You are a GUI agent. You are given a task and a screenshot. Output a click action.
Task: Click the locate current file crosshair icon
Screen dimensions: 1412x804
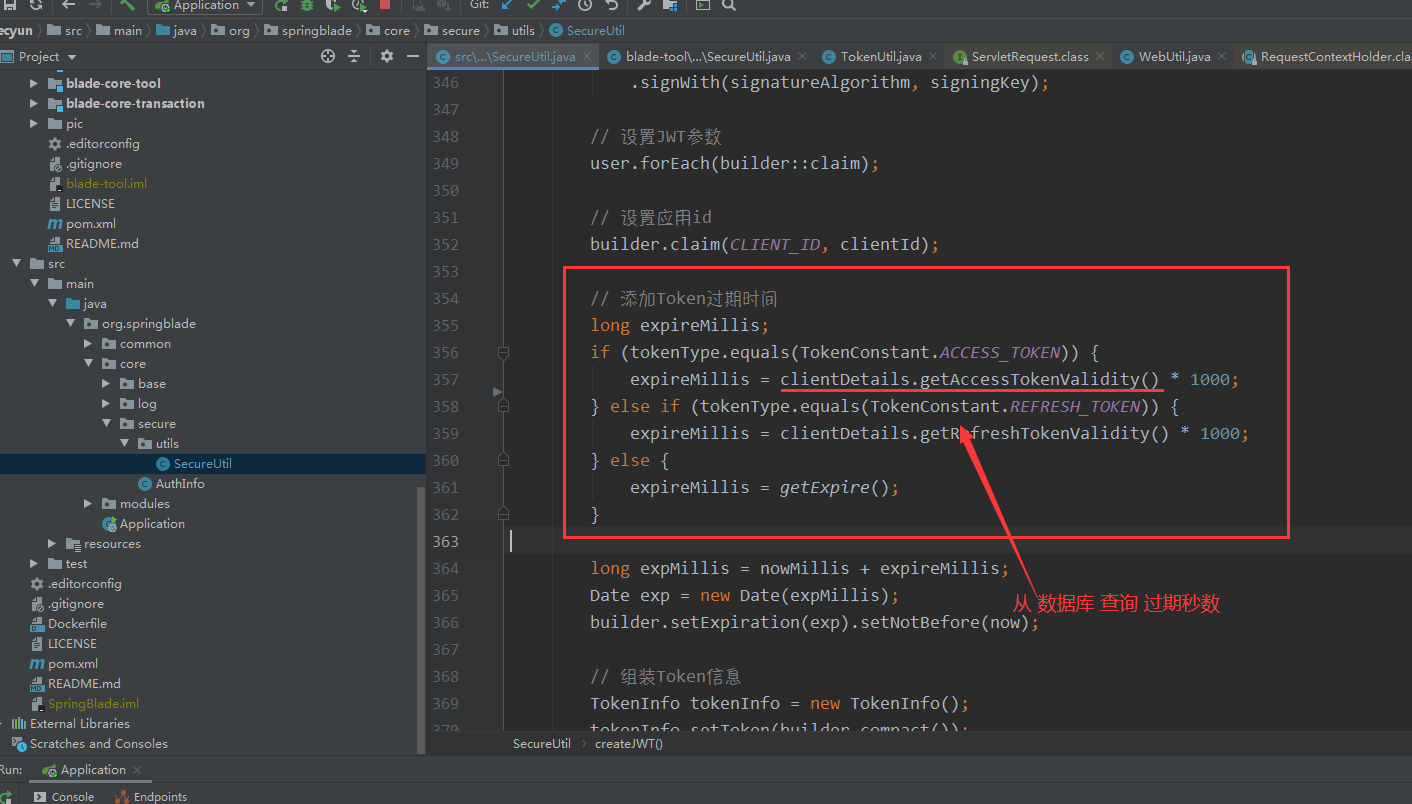click(x=328, y=57)
